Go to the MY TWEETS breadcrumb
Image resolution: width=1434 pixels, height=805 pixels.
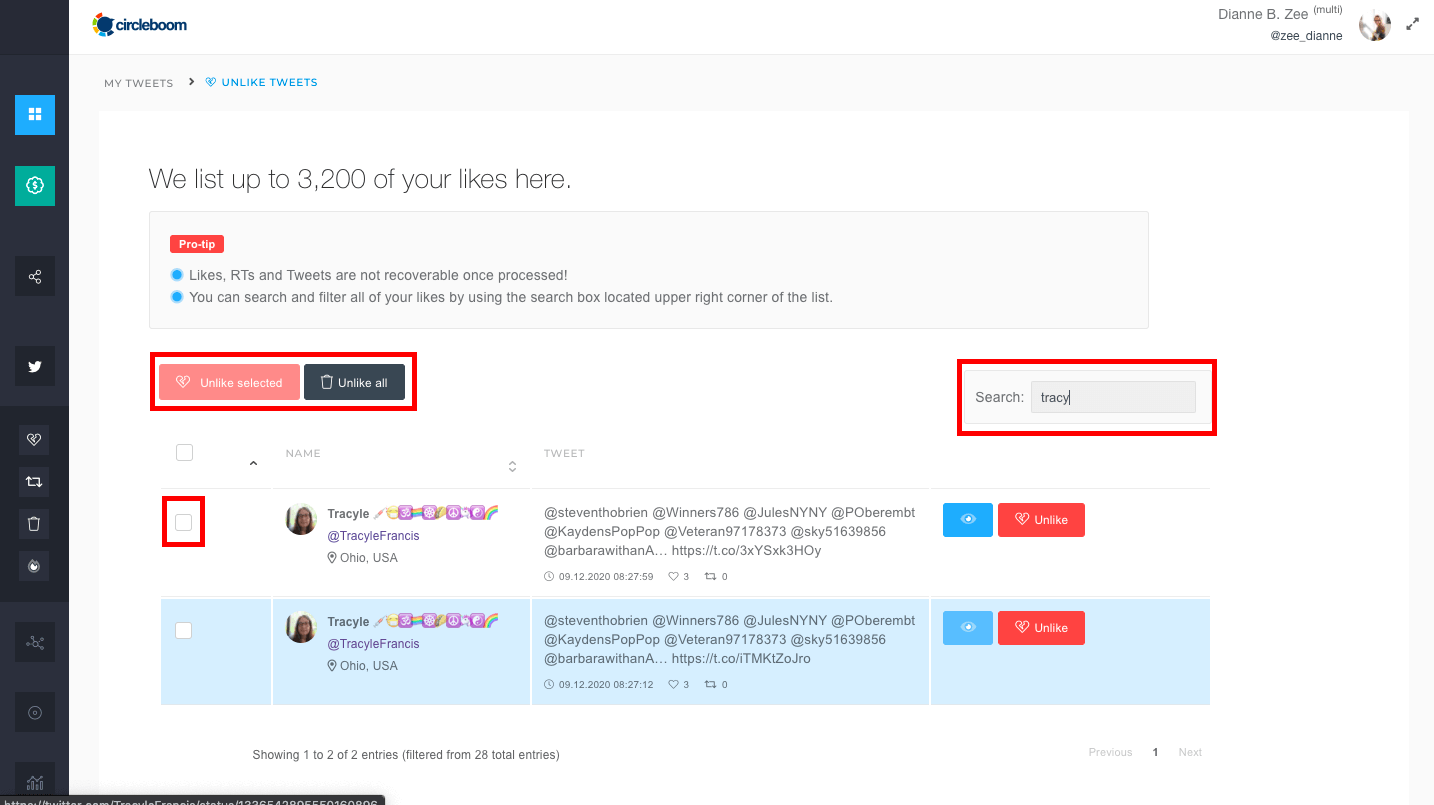[138, 83]
